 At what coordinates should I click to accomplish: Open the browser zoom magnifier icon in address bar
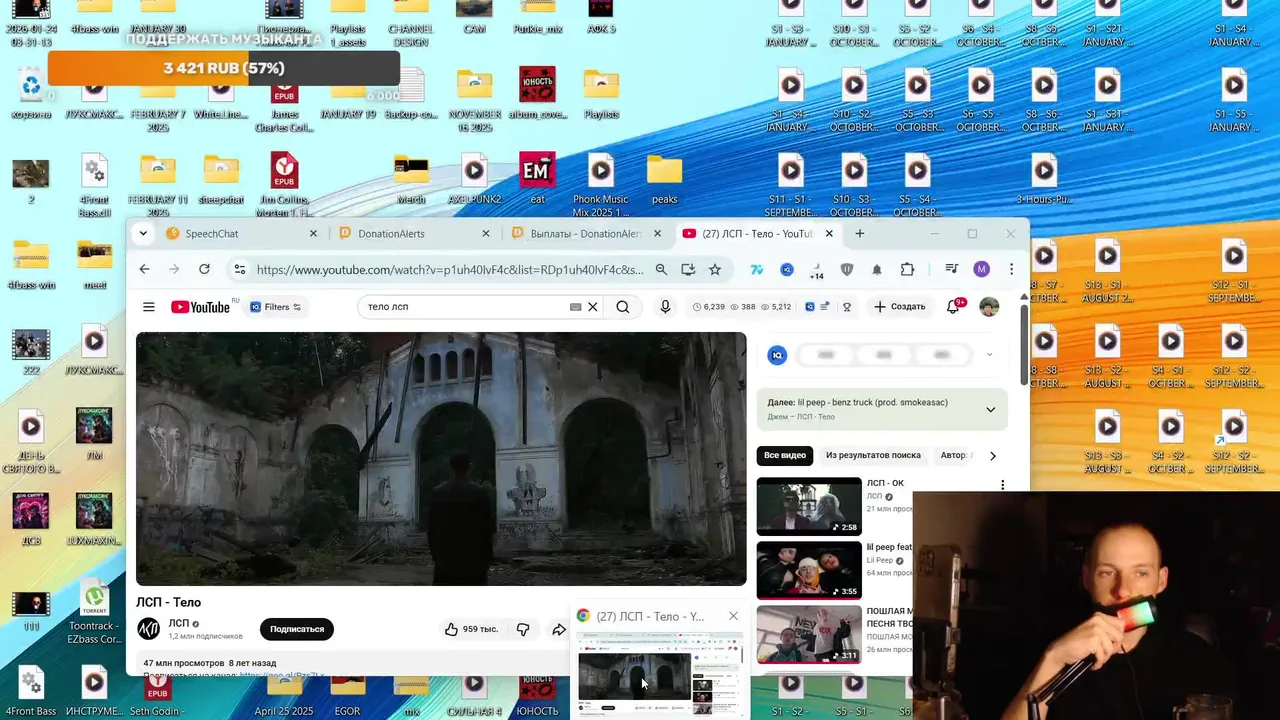coord(661,269)
